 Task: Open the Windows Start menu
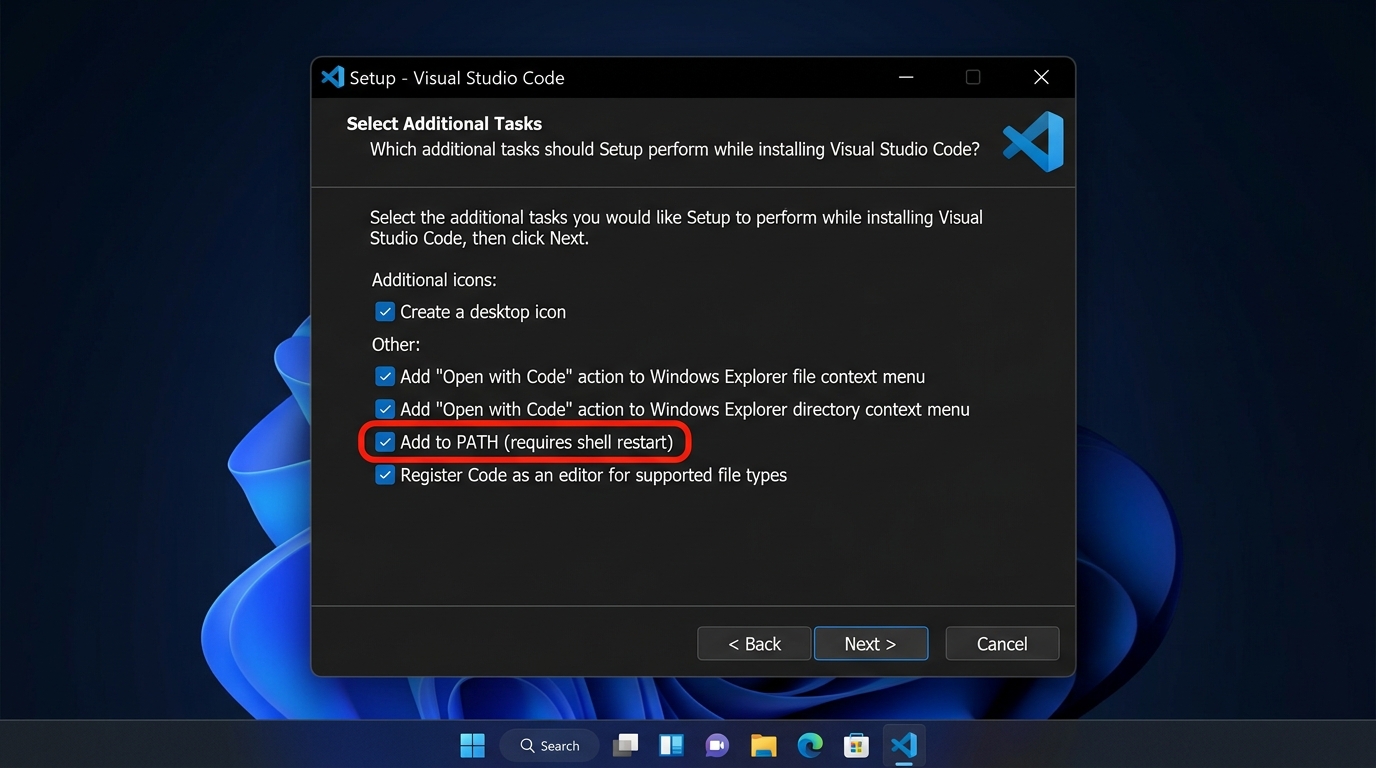472,745
